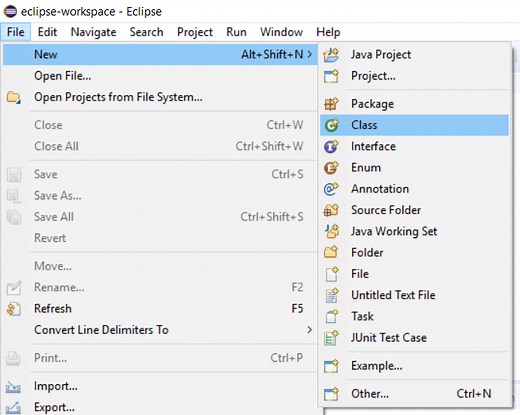The height and width of the screenshot is (415, 520).
Task: Select Java Working Set label
Action: [394, 232]
